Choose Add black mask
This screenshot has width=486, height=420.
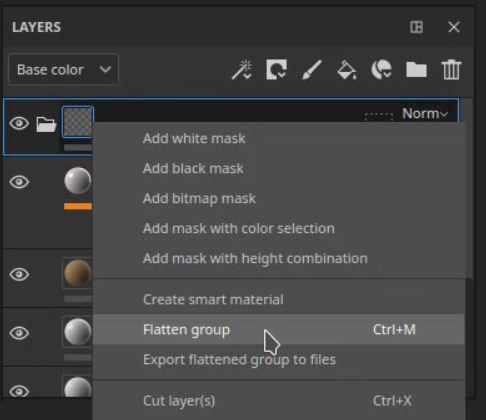(x=278, y=168)
